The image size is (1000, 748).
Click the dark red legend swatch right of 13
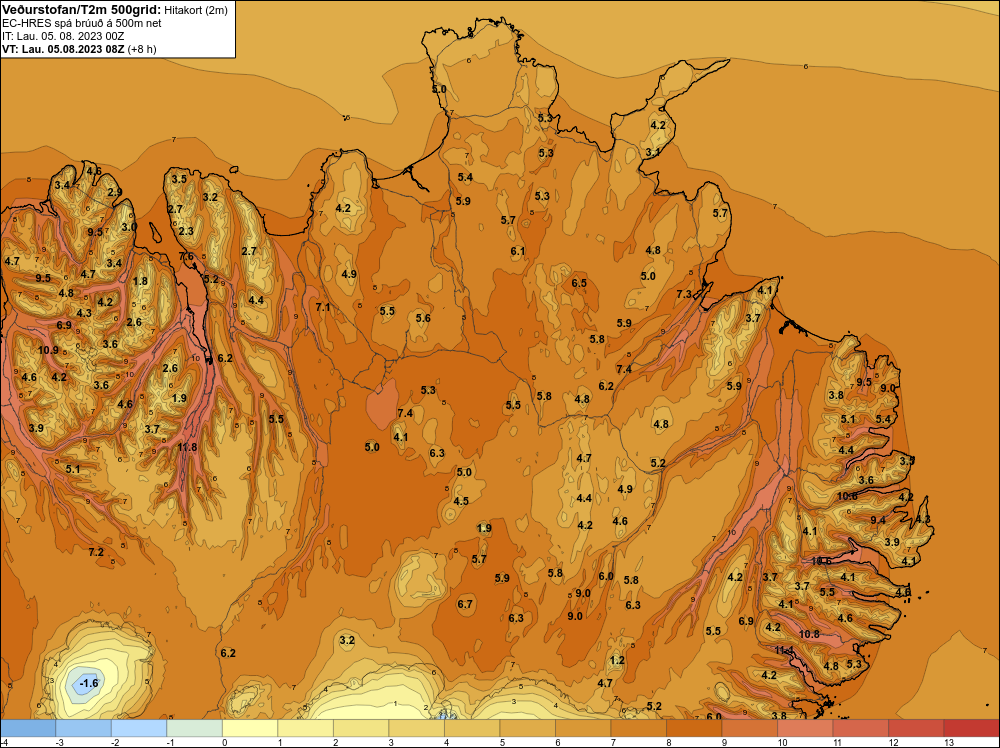[971, 728]
